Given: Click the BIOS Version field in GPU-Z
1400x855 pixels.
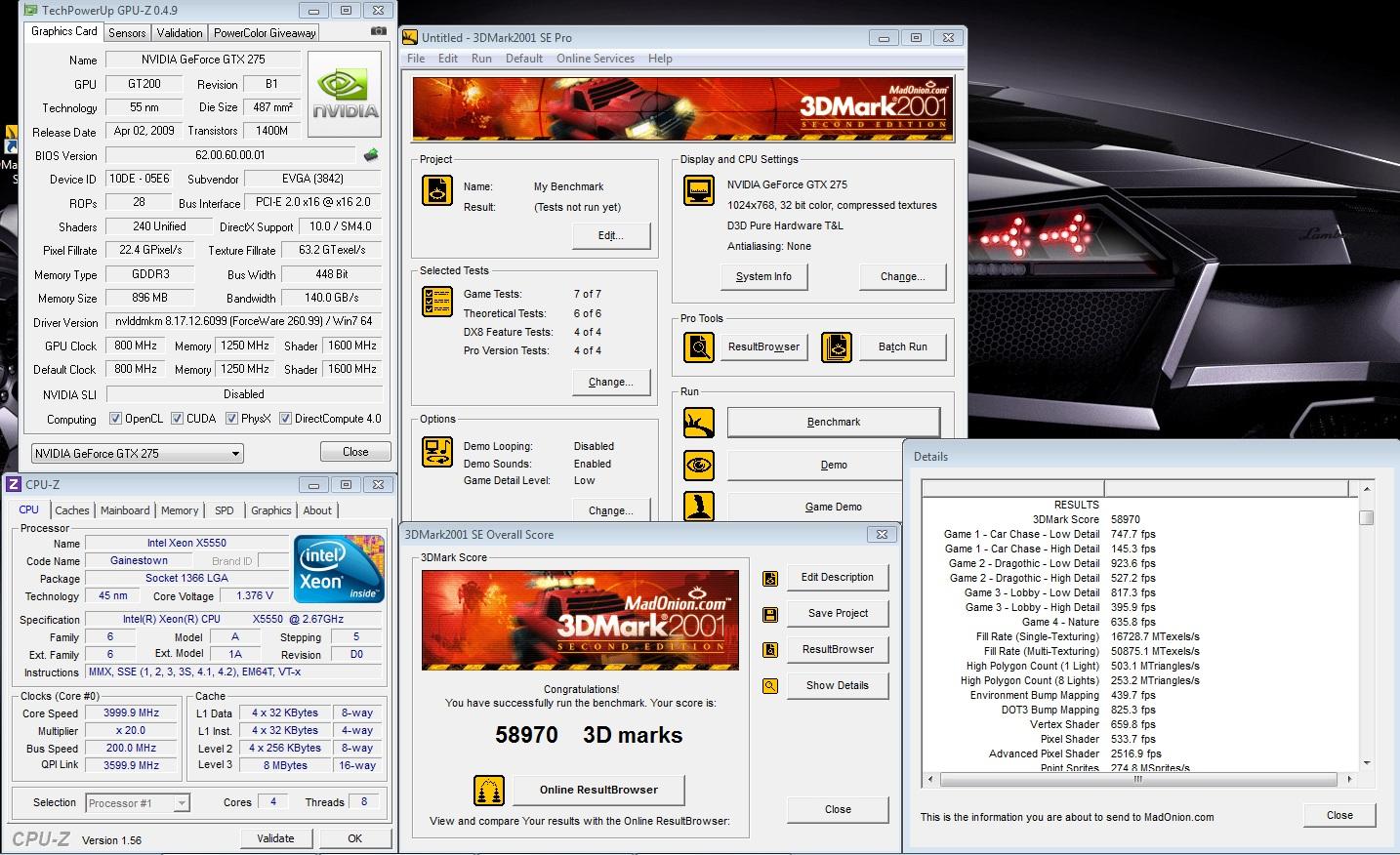Looking at the screenshot, I should [230, 155].
